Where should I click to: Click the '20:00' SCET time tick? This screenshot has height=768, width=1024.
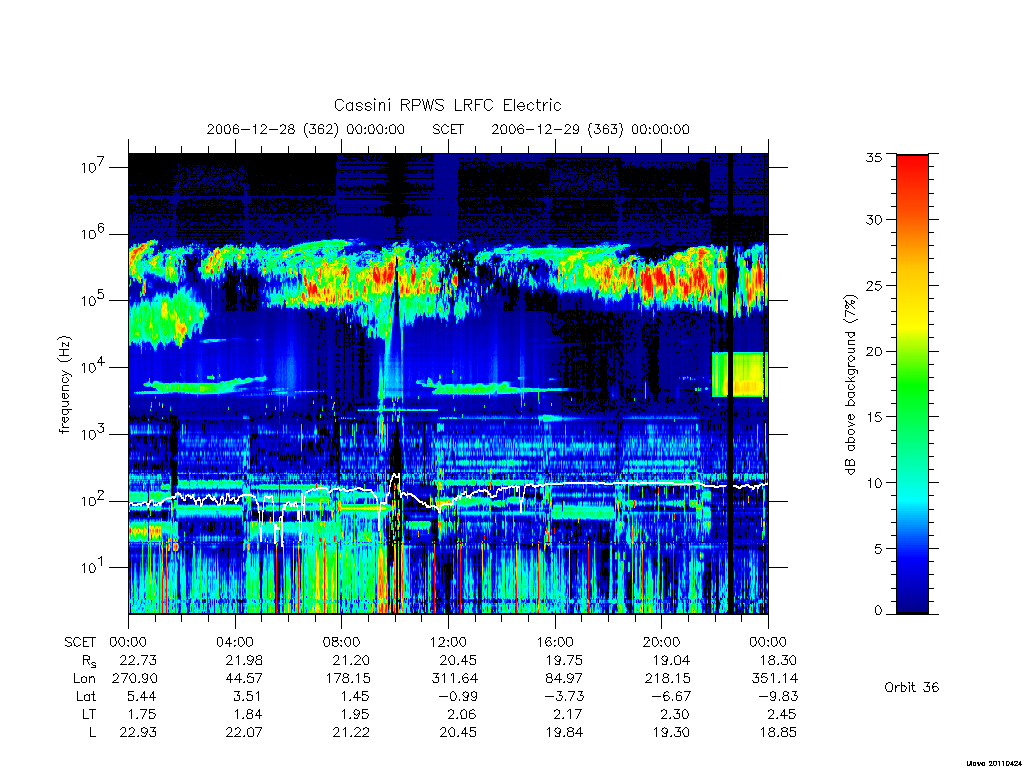(661, 642)
